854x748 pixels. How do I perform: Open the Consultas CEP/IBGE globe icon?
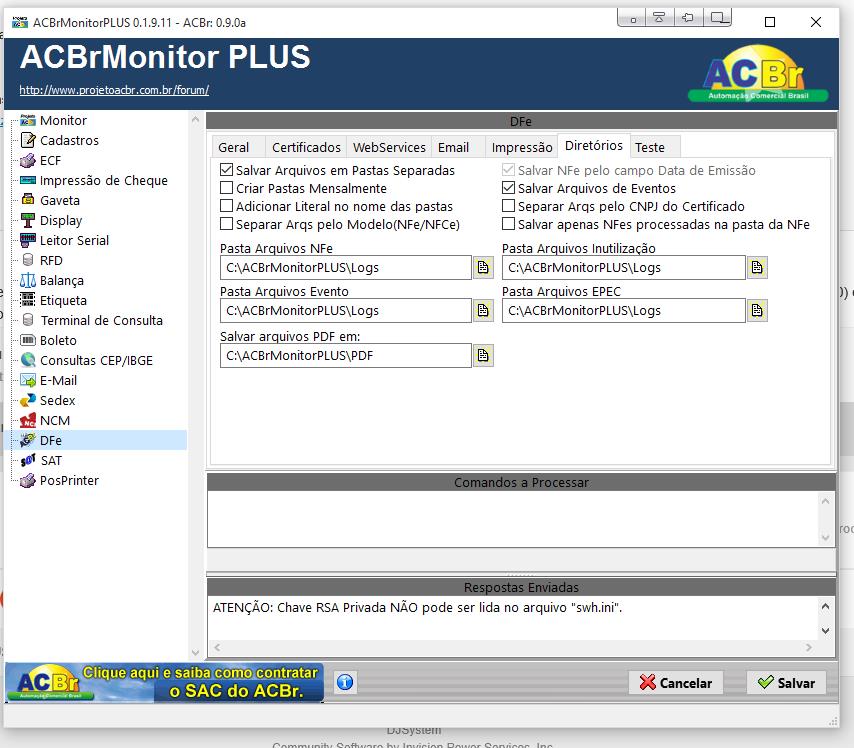[28, 360]
